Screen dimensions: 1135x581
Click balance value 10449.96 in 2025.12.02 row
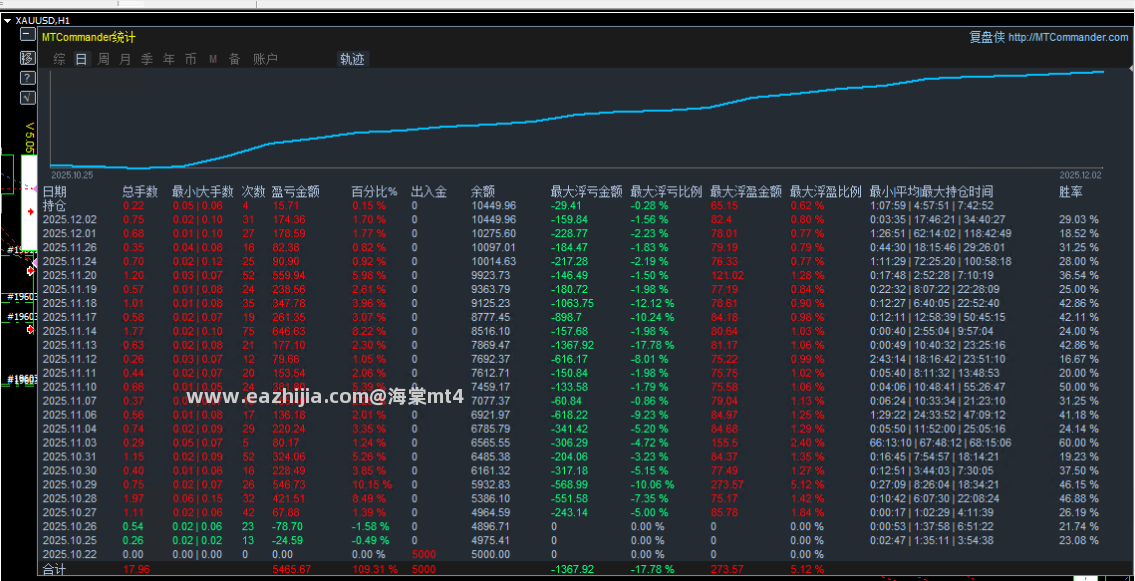tap(493, 219)
